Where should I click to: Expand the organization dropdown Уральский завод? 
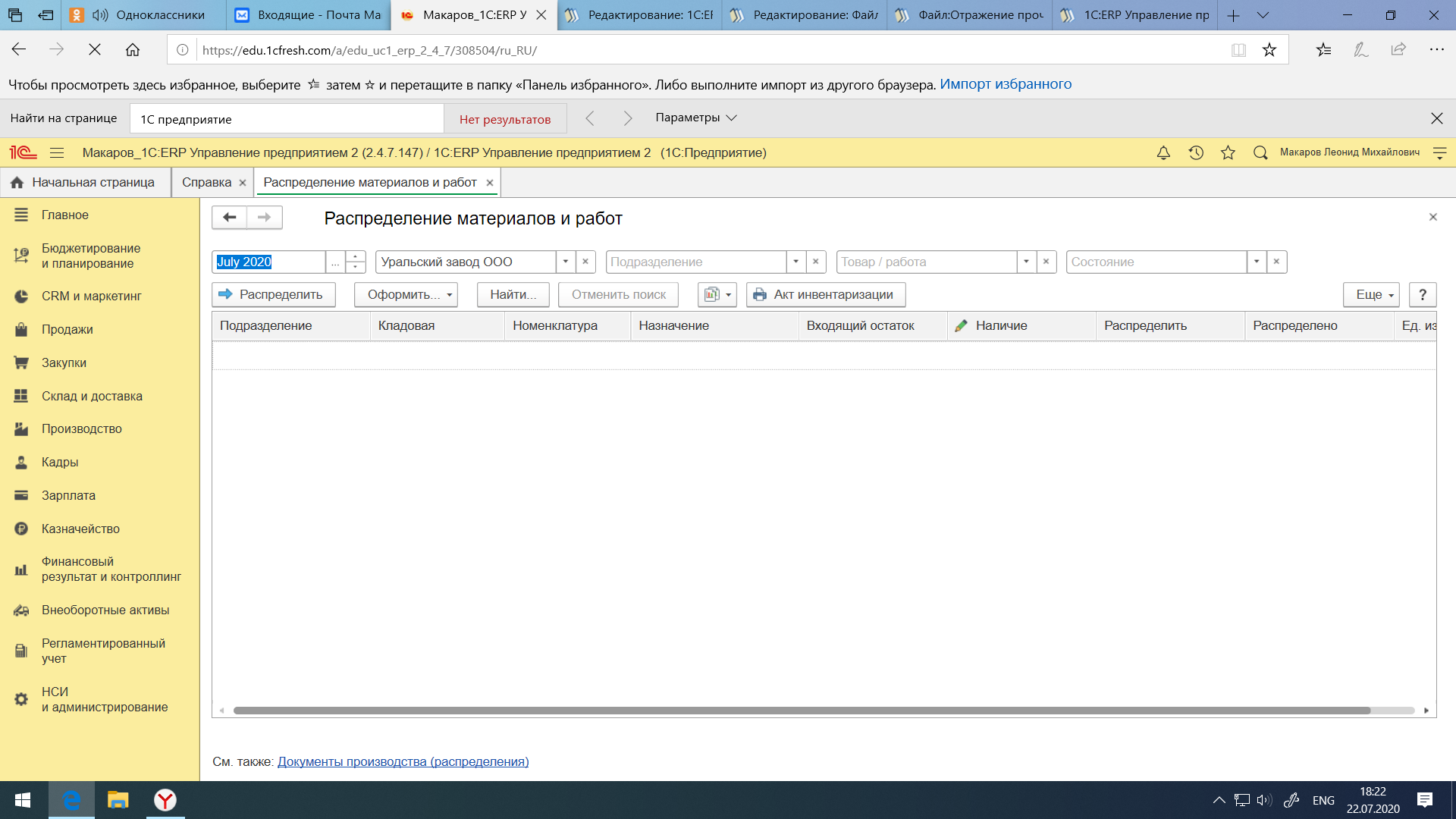point(566,262)
